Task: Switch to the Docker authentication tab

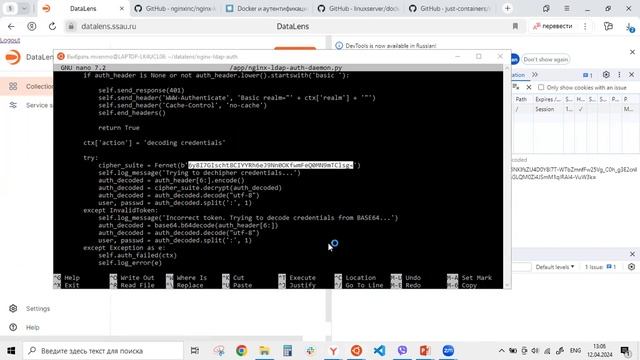Action: click(x=267, y=8)
